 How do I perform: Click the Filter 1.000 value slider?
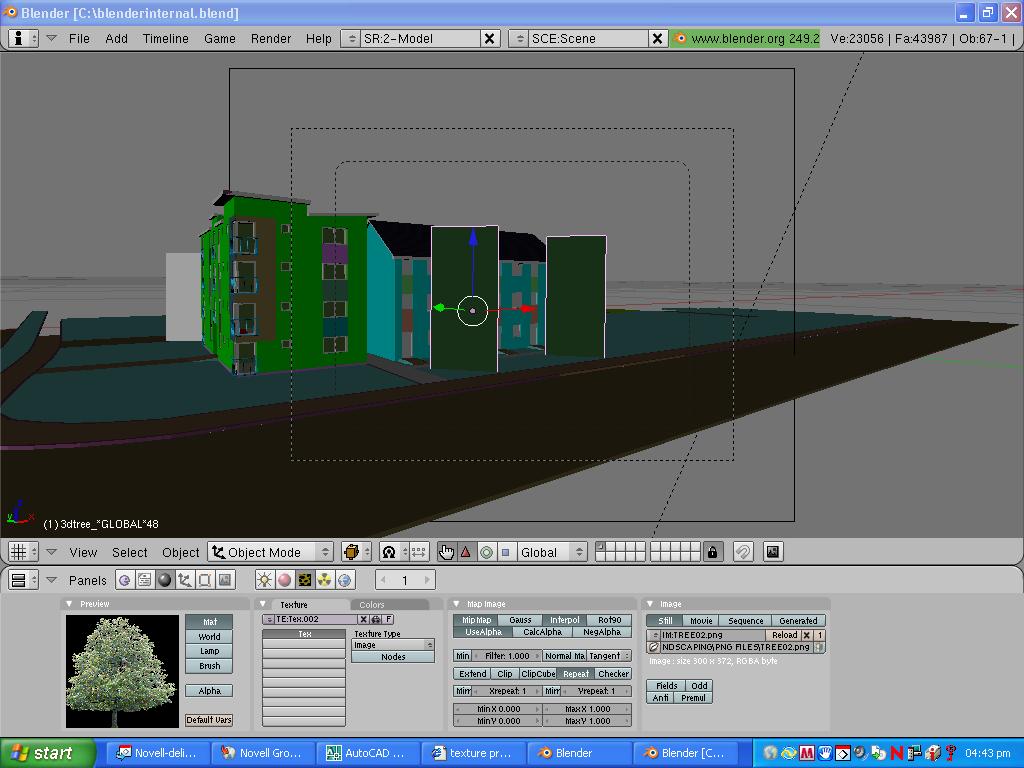click(507, 656)
